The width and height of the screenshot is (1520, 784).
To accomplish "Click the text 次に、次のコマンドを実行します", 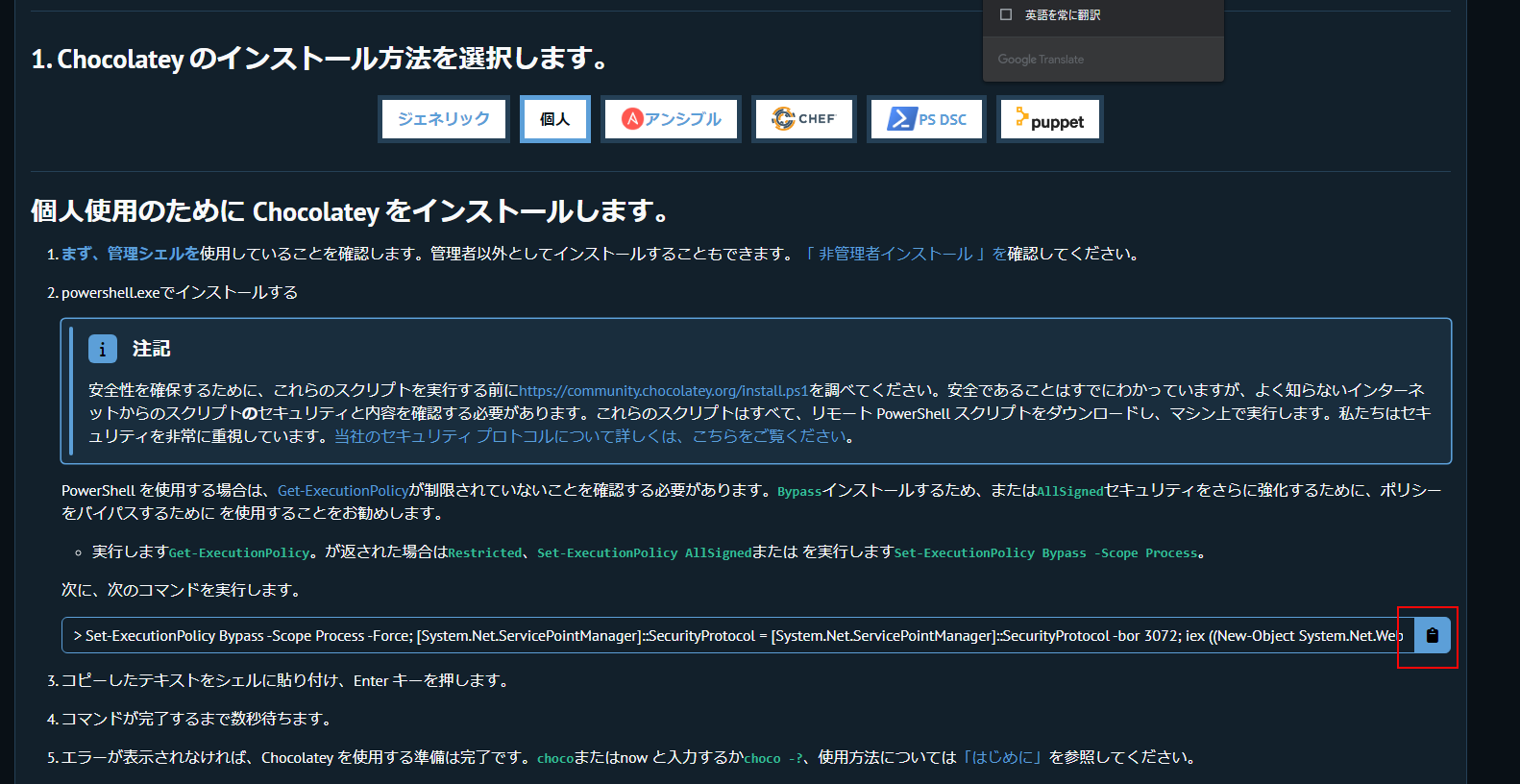I will [x=184, y=590].
